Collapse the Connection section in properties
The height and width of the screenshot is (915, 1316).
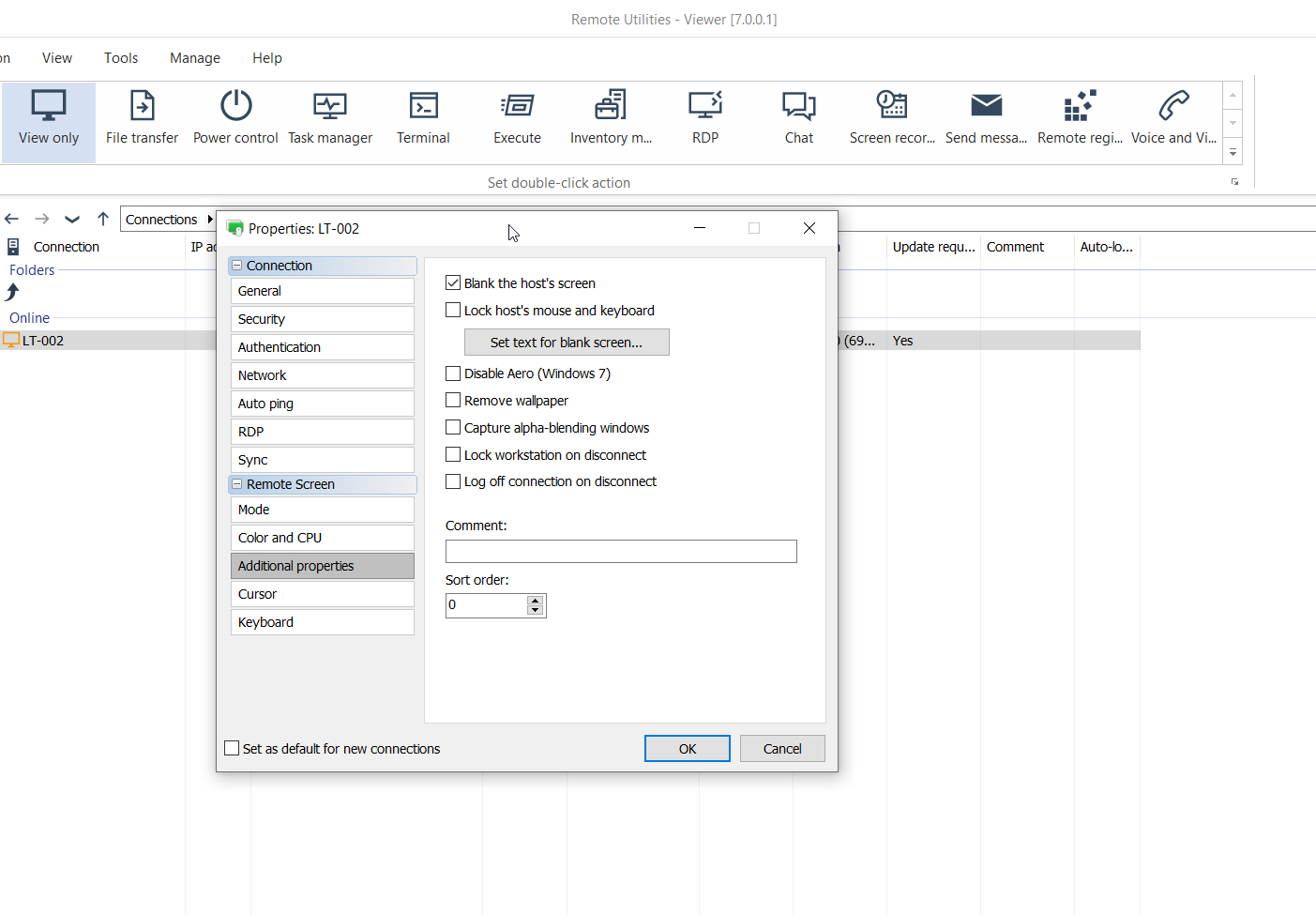[x=237, y=266]
